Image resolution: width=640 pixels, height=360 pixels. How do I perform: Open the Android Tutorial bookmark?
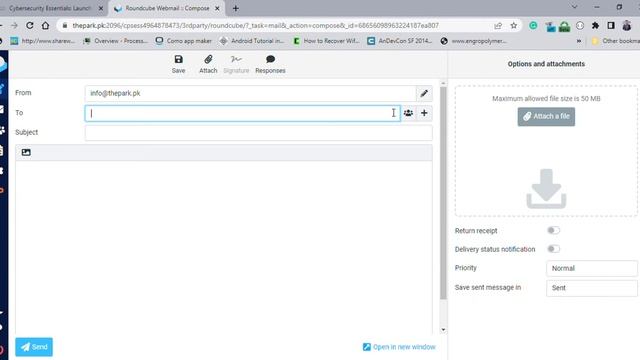[252, 41]
